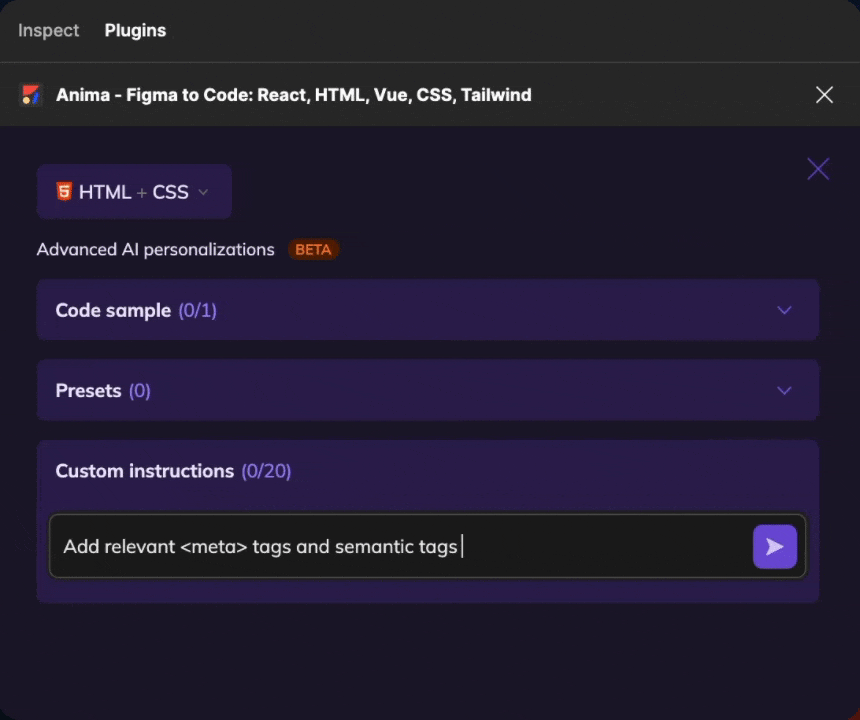Viewport: 860px width, 720px height.
Task: Open the HTML + CSS framework dropdown arrow
Action: (x=203, y=192)
